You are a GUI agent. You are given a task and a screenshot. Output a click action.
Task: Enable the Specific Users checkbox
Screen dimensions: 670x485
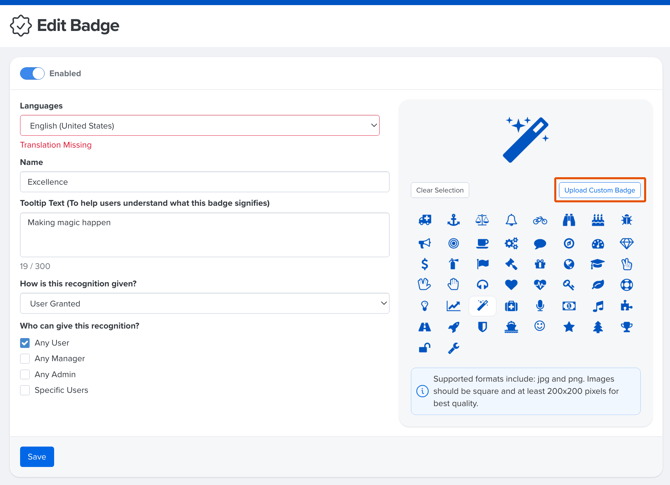click(25, 391)
